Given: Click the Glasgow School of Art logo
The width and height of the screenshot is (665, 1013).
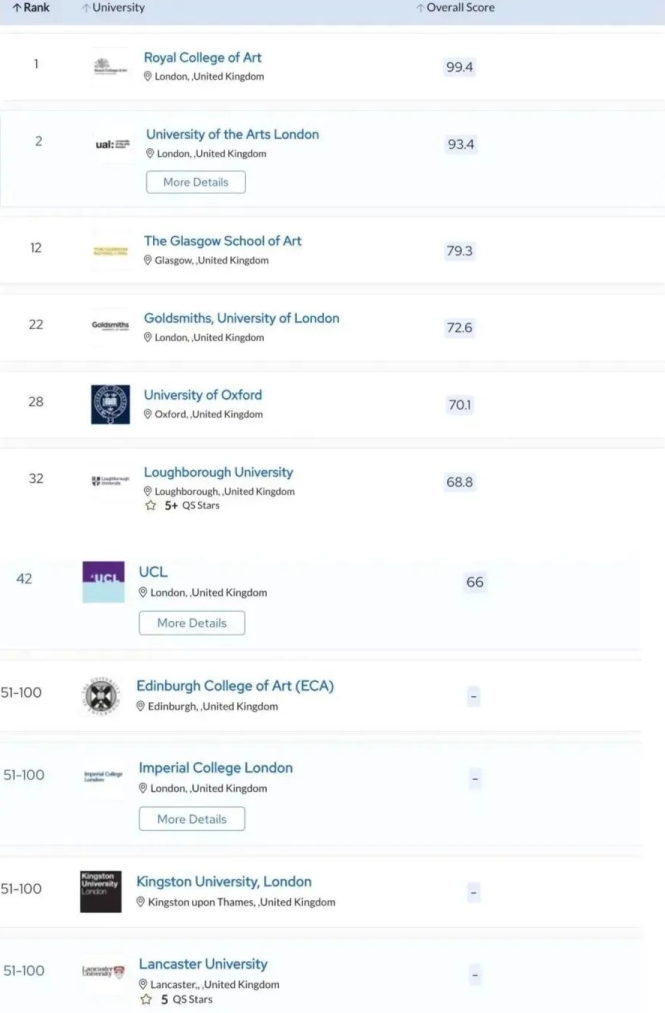Looking at the screenshot, I should point(110,250).
